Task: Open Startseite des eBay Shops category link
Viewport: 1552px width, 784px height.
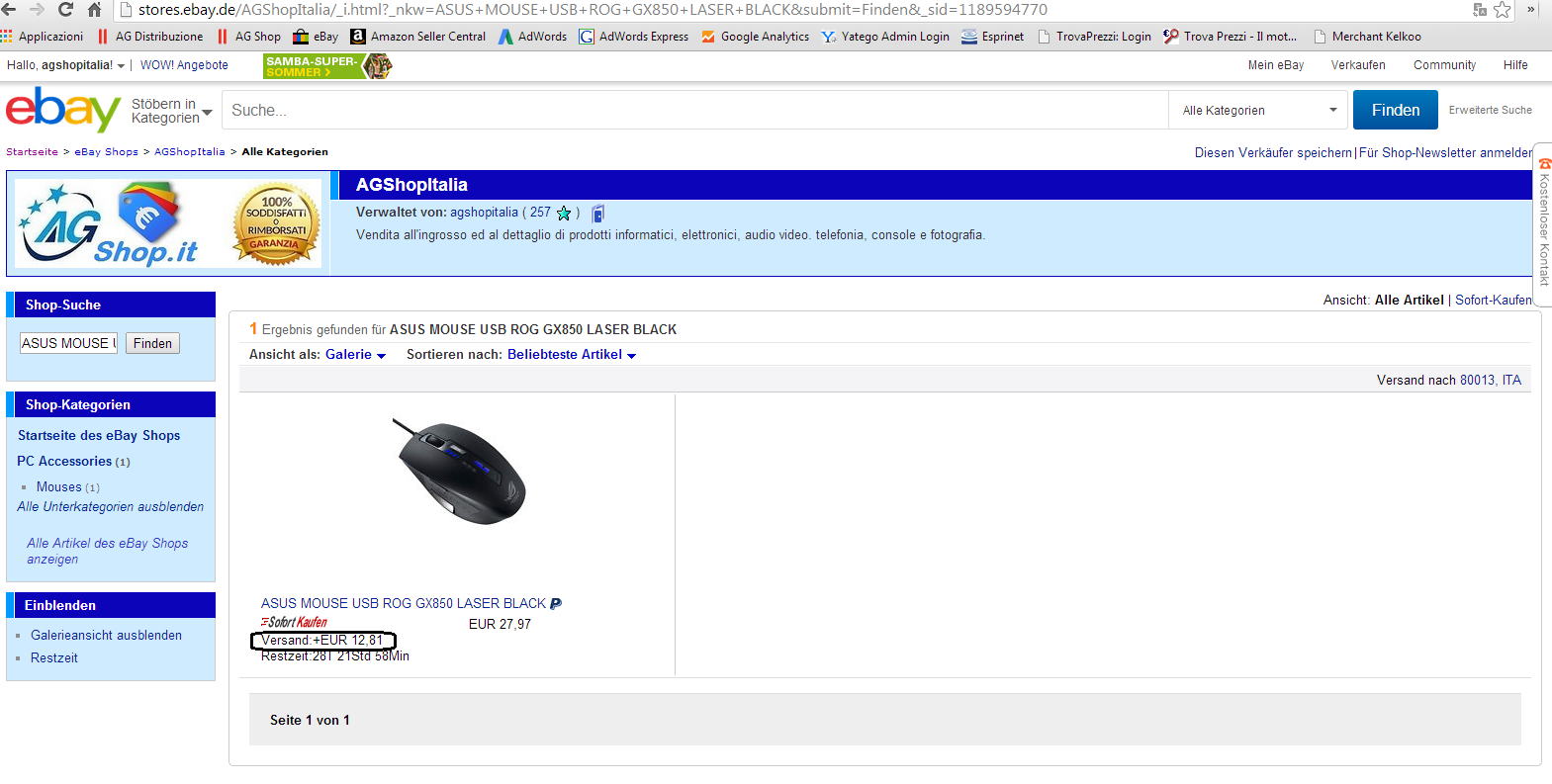Action: click(99, 435)
